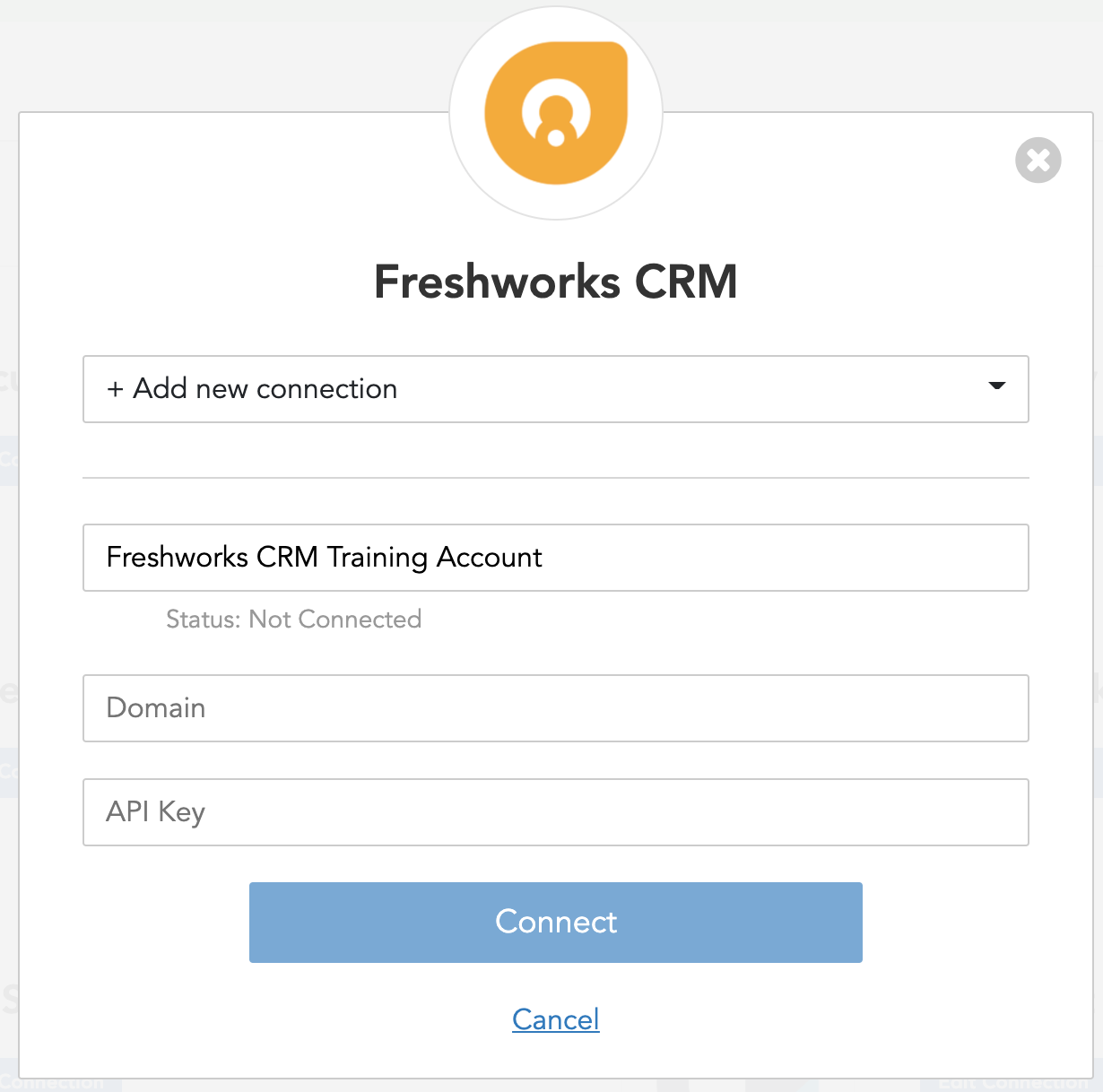Click the "Status: Not Connected" label
The height and width of the screenshot is (1092, 1103).
[293, 620]
